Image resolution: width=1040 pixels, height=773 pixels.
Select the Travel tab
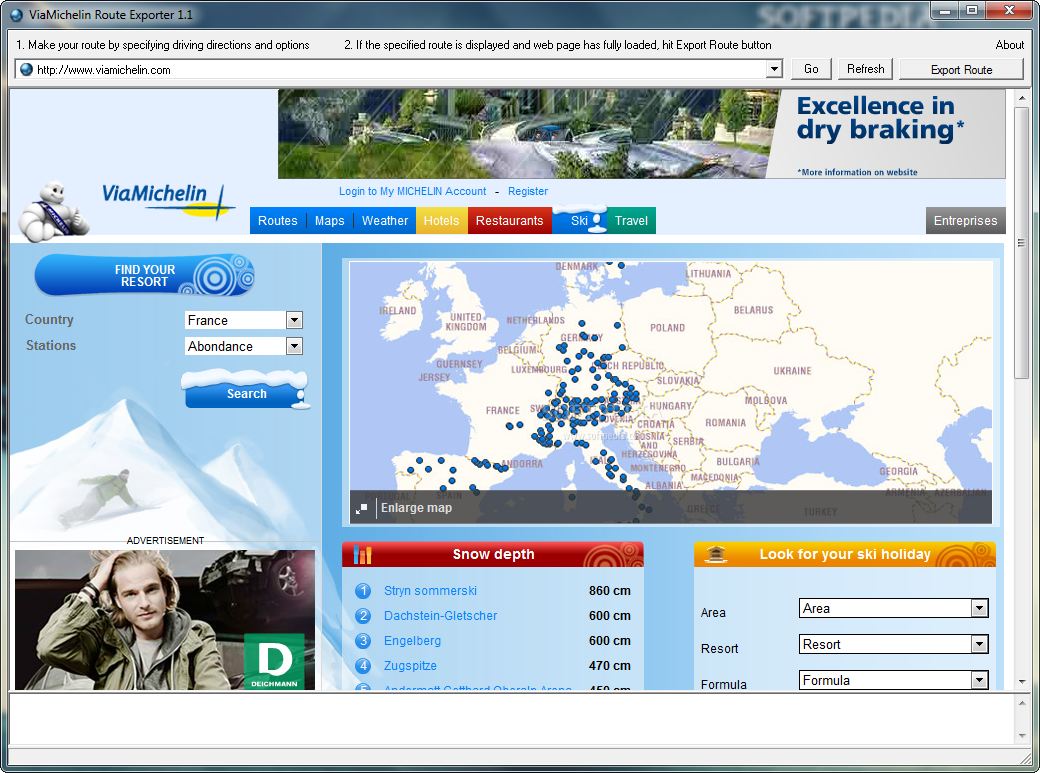(631, 221)
